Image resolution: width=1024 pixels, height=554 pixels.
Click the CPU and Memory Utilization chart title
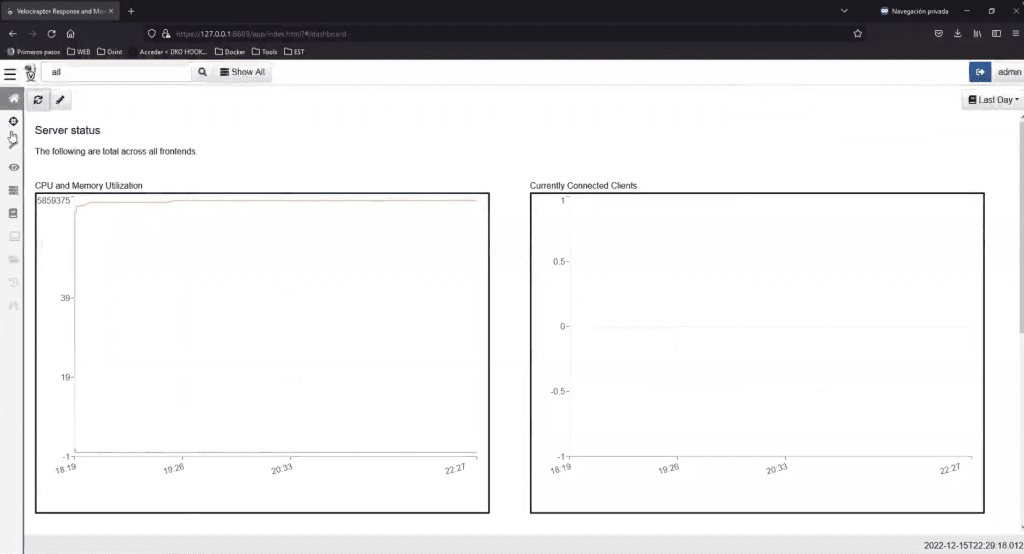point(88,186)
